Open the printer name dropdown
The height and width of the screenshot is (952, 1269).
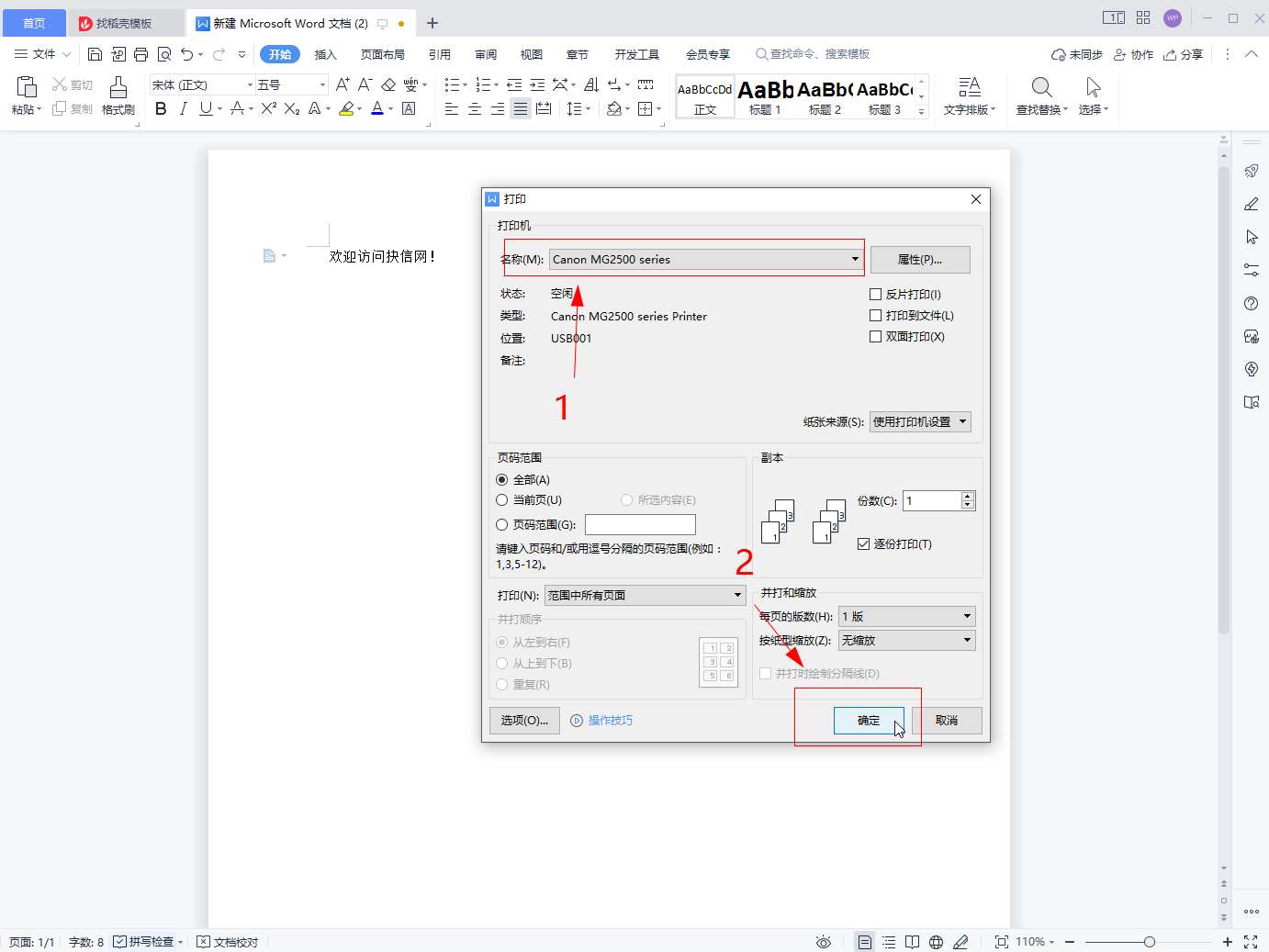706,260
